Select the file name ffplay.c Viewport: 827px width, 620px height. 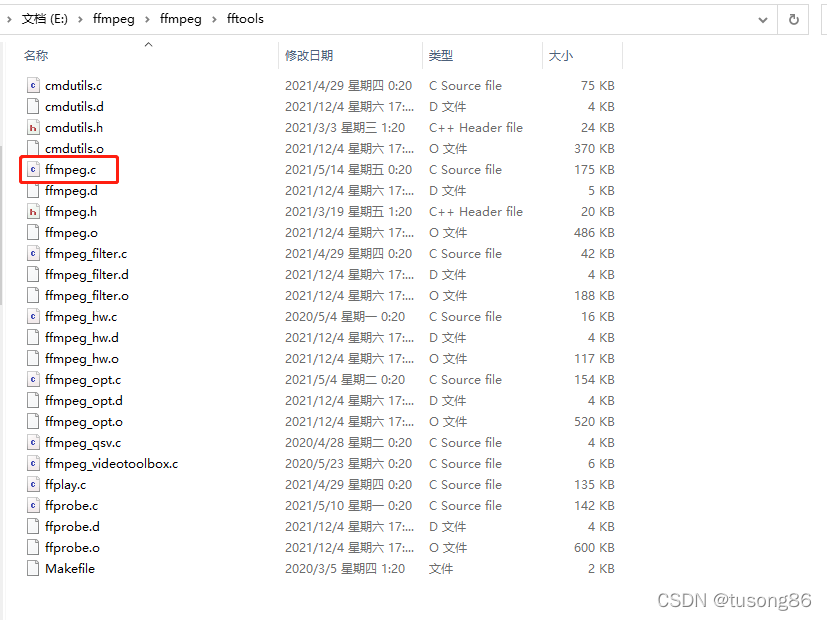(65, 485)
